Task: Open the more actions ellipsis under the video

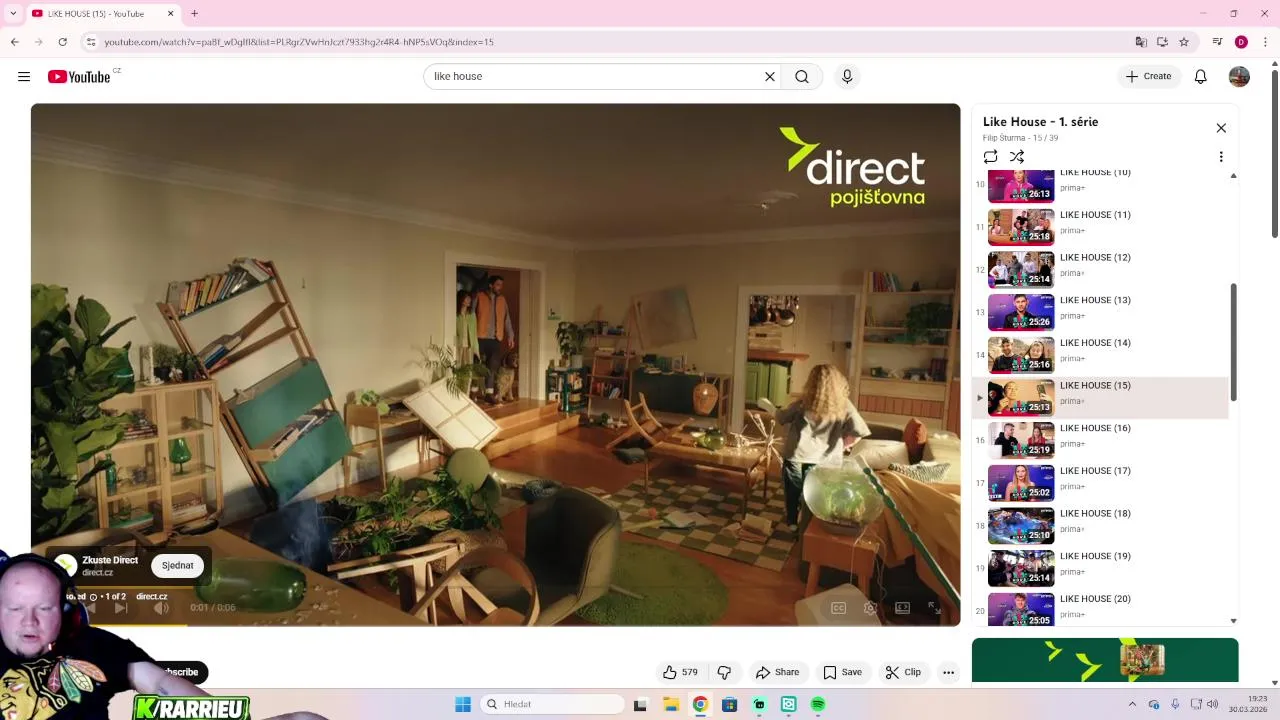Action: tap(948, 672)
